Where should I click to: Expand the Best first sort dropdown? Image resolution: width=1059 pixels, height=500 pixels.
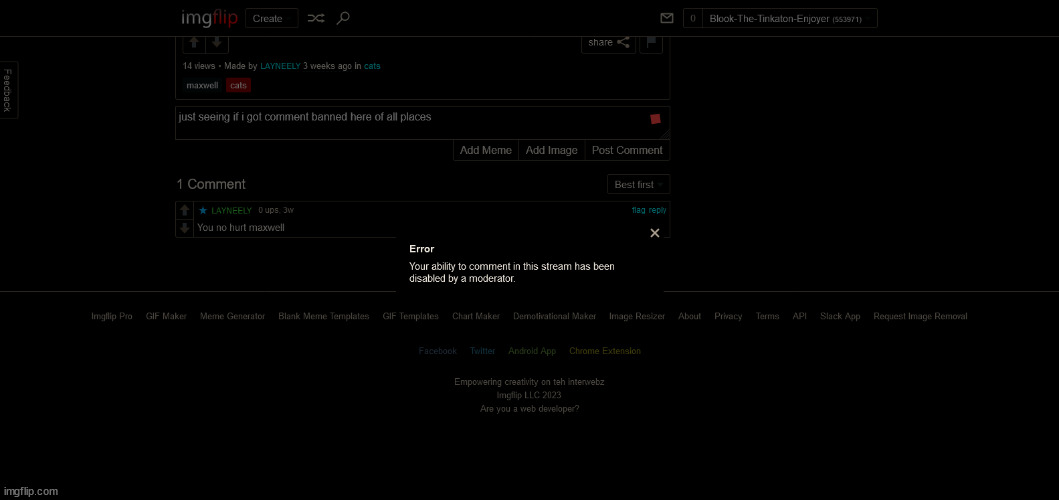[x=638, y=184]
